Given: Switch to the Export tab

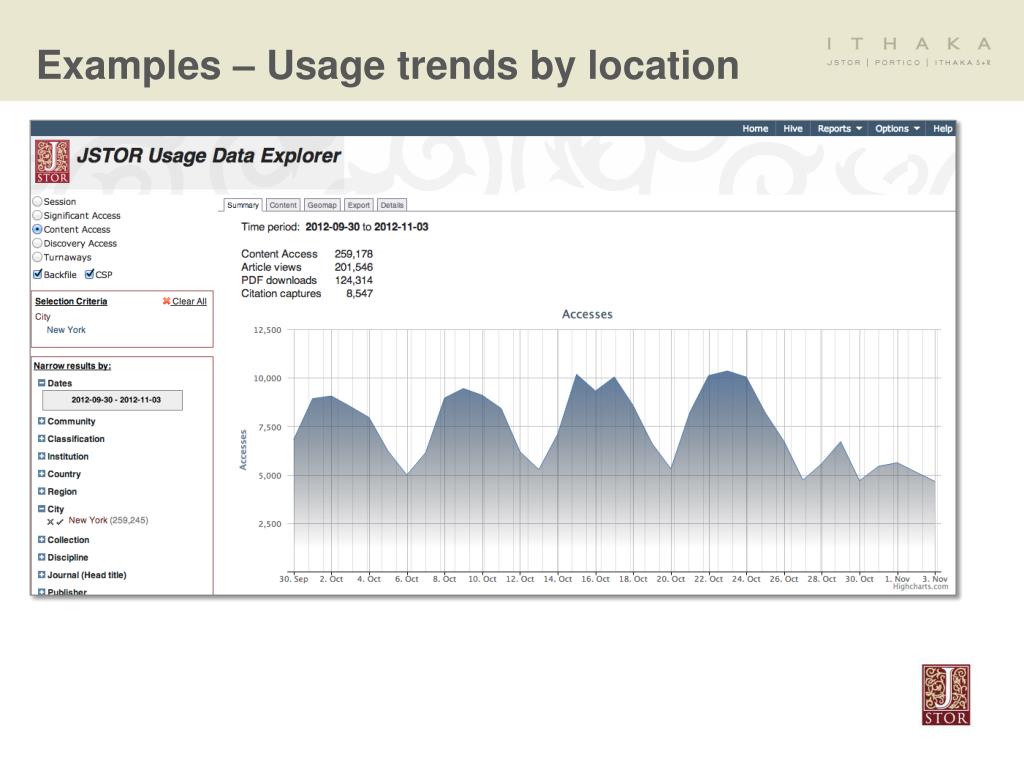Looking at the screenshot, I should [359, 205].
